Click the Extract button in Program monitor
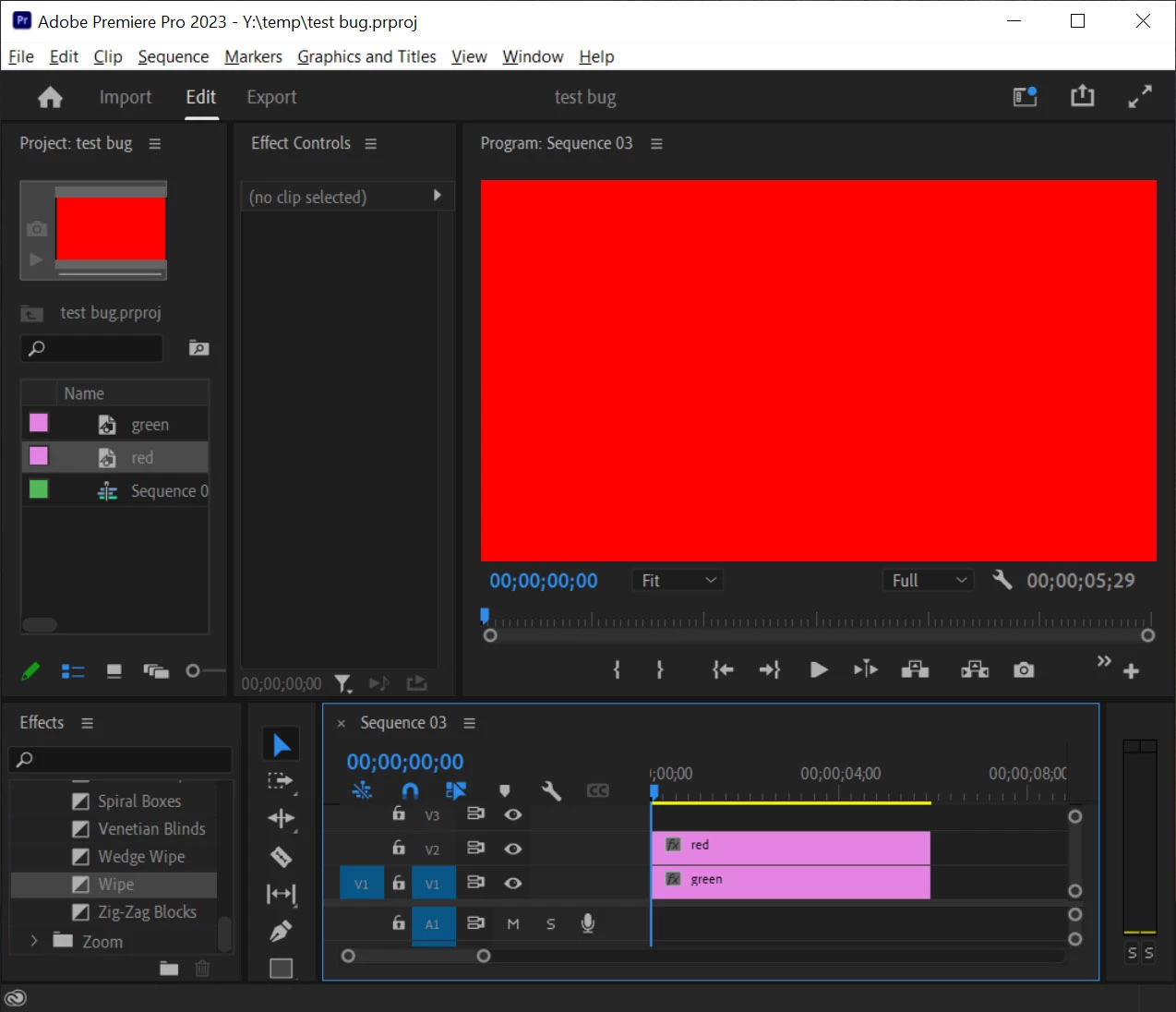Screen dimensions: 1176x1012 pos(975,669)
